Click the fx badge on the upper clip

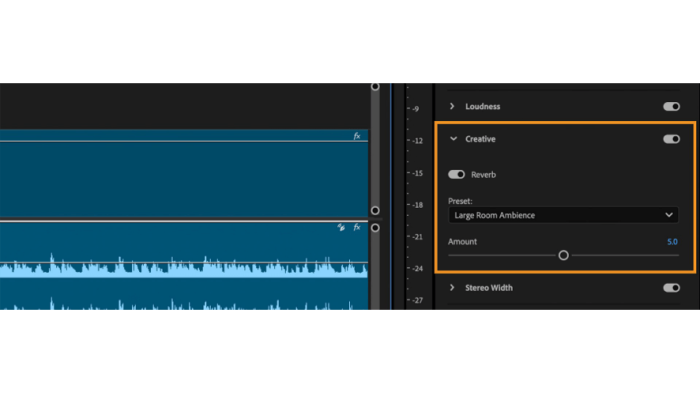point(357,136)
